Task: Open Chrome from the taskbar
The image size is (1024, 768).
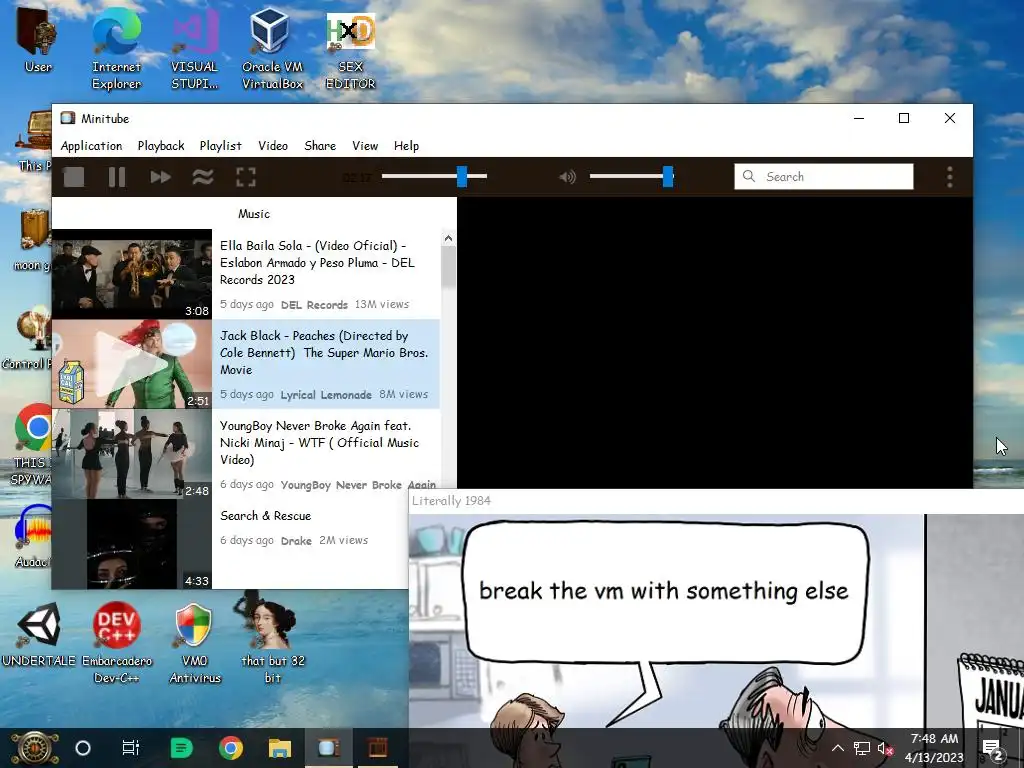Action: coord(231,748)
